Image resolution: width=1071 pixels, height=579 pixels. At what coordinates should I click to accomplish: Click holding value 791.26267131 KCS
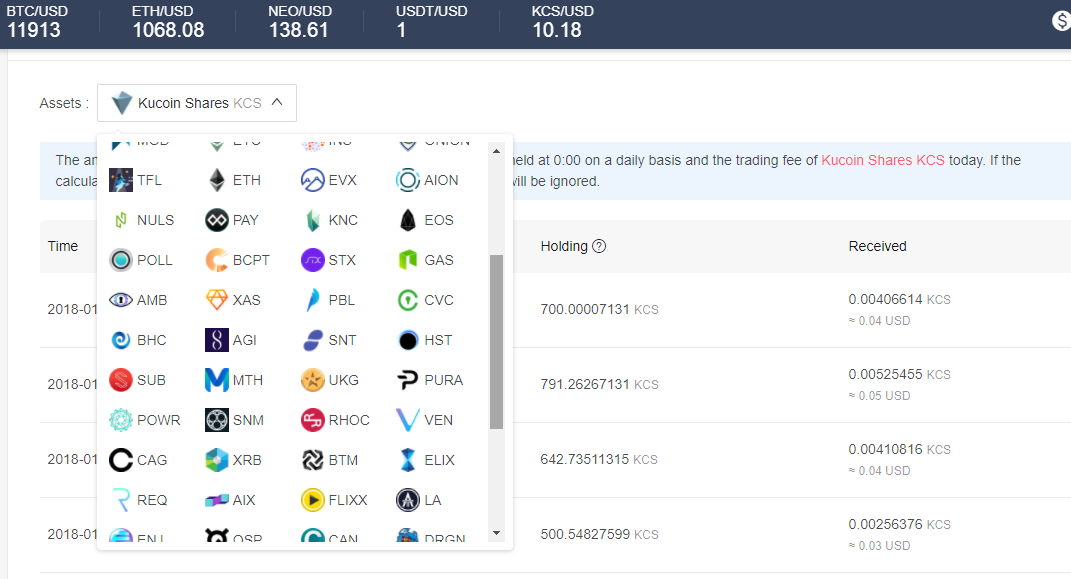point(600,384)
